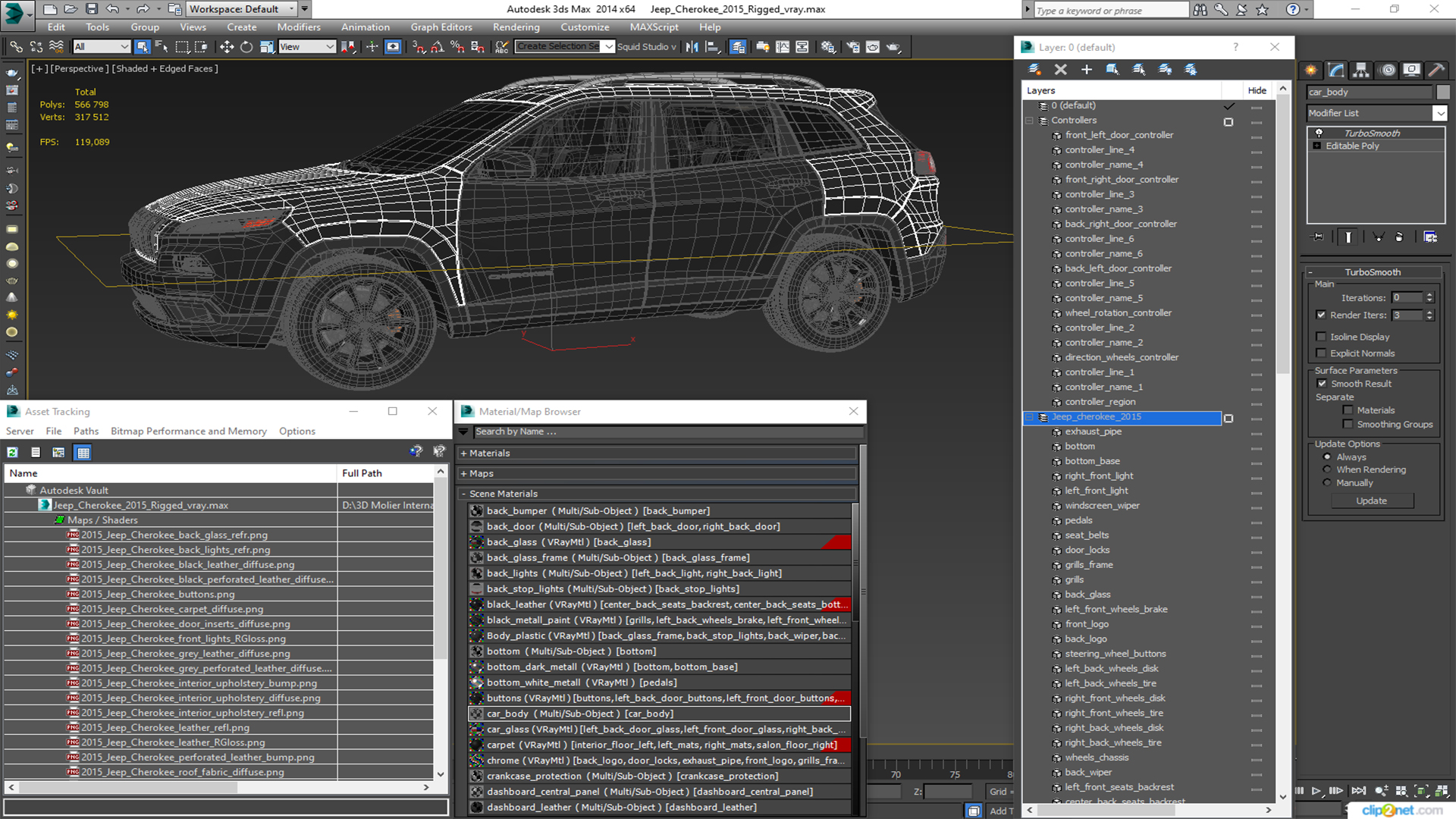Enable the Isoline Display checkbox
Image resolution: width=1456 pixels, height=819 pixels.
(x=1321, y=337)
